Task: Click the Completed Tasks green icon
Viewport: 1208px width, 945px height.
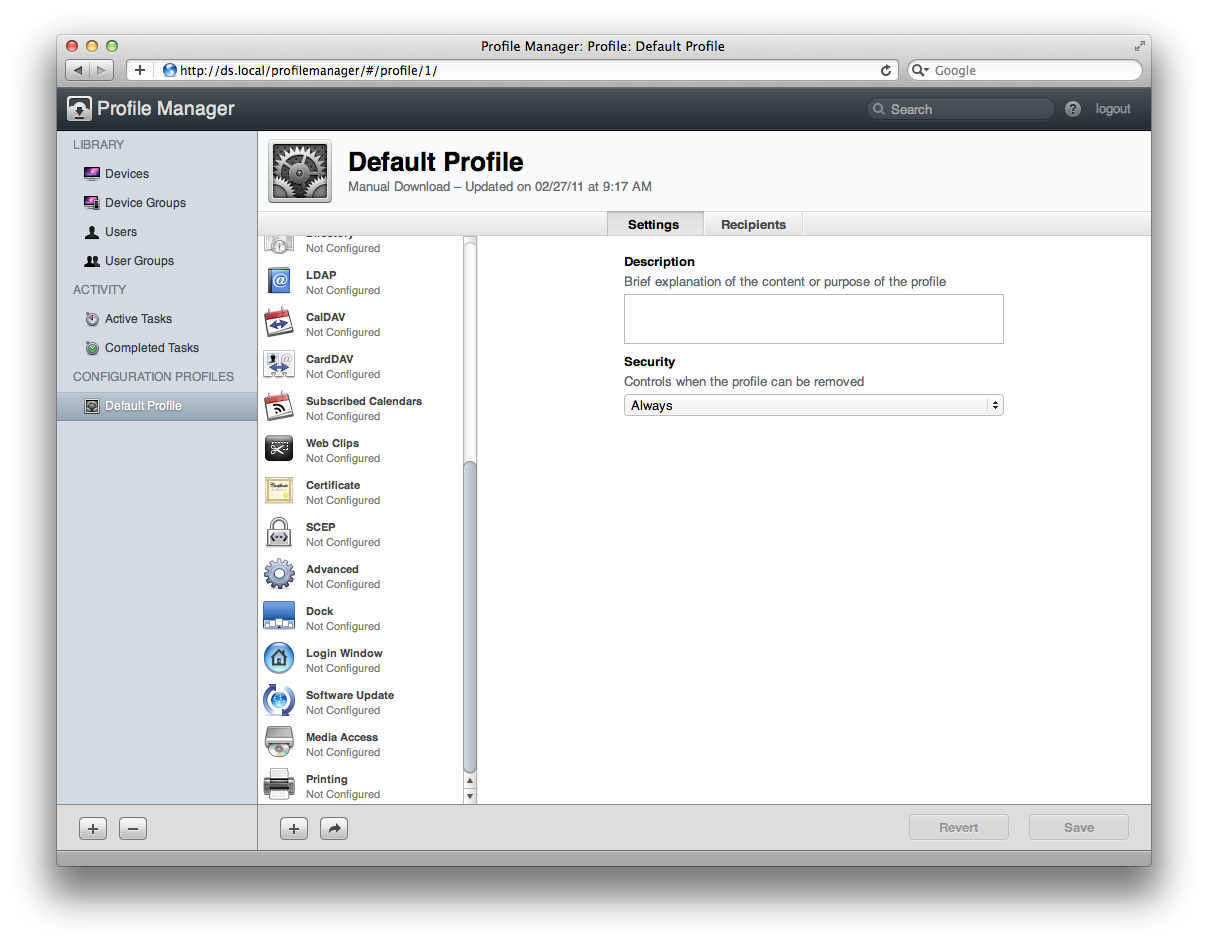Action: click(x=92, y=348)
